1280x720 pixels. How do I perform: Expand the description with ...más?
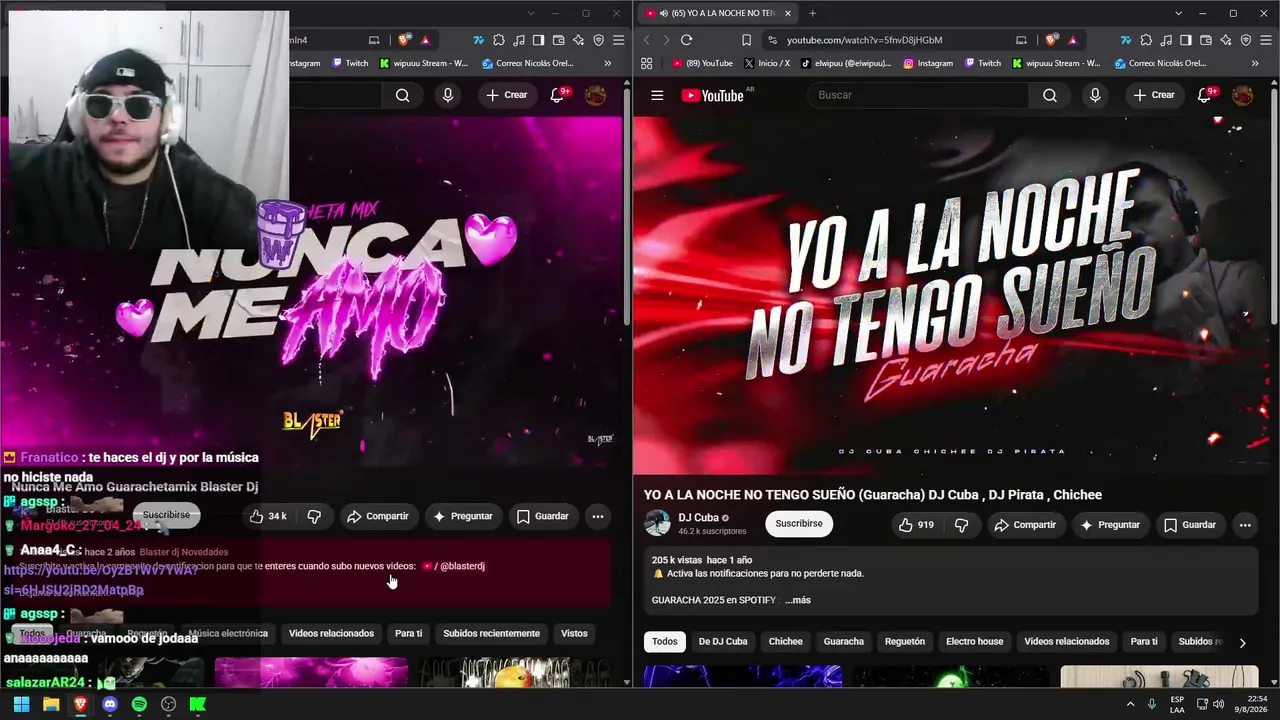798,600
